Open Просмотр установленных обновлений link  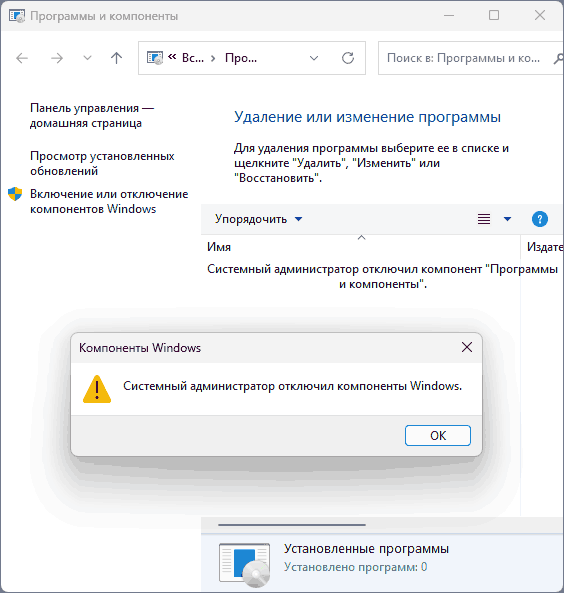pyautogui.click(x=102, y=163)
